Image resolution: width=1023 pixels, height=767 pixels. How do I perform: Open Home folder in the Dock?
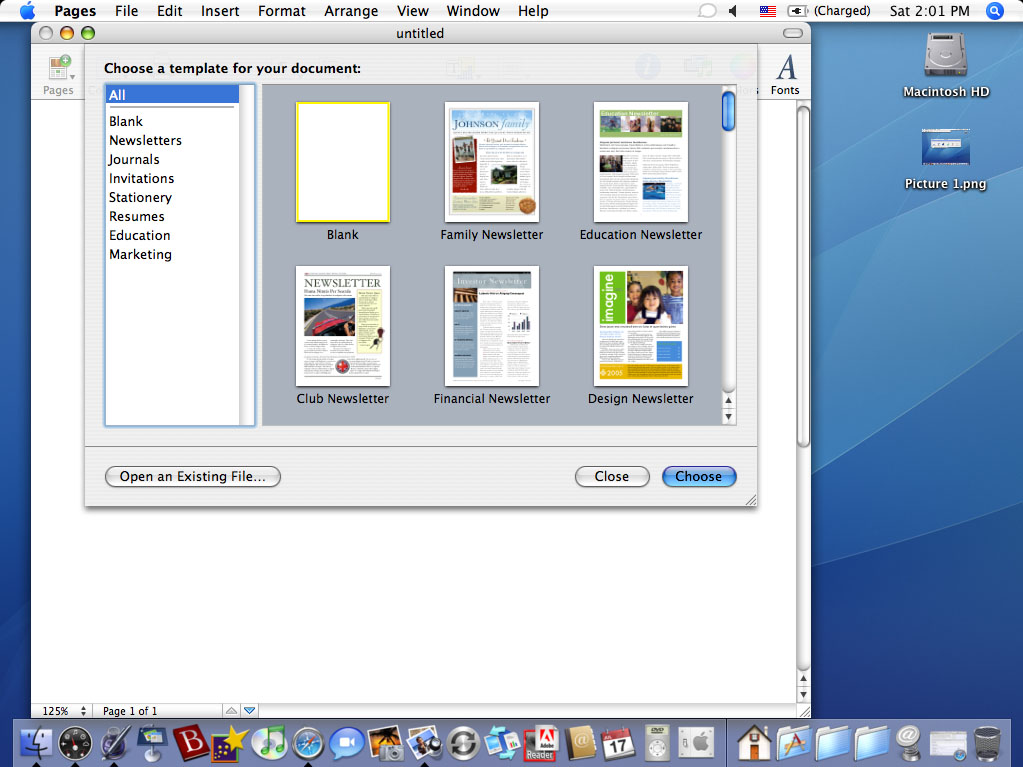pyautogui.click(x=754, y=744)
